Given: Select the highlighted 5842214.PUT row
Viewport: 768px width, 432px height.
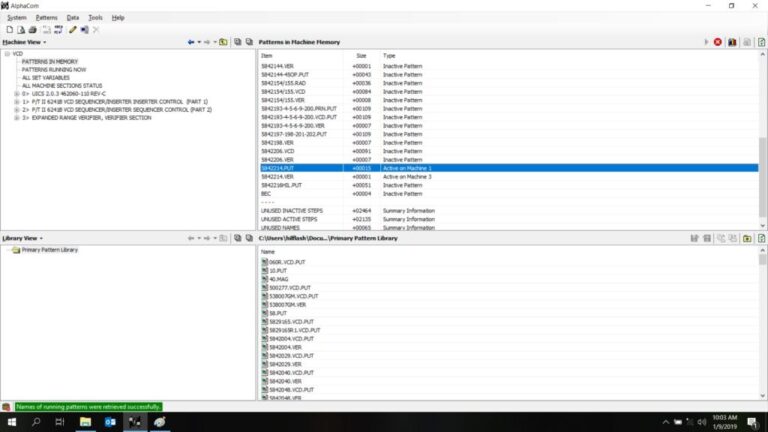Looking at the screenshot, I should coord(508,168).
